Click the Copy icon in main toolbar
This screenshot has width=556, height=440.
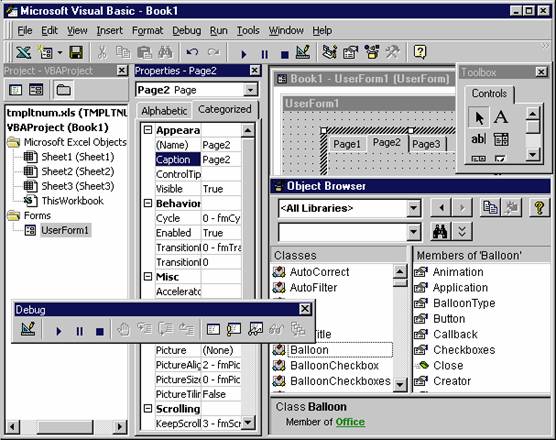tap(123, 53)
